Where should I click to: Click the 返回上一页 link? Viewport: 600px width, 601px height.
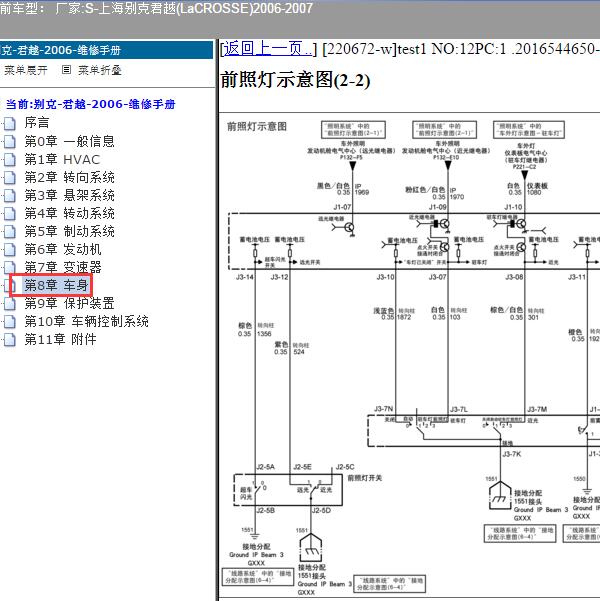coord(268,48)
